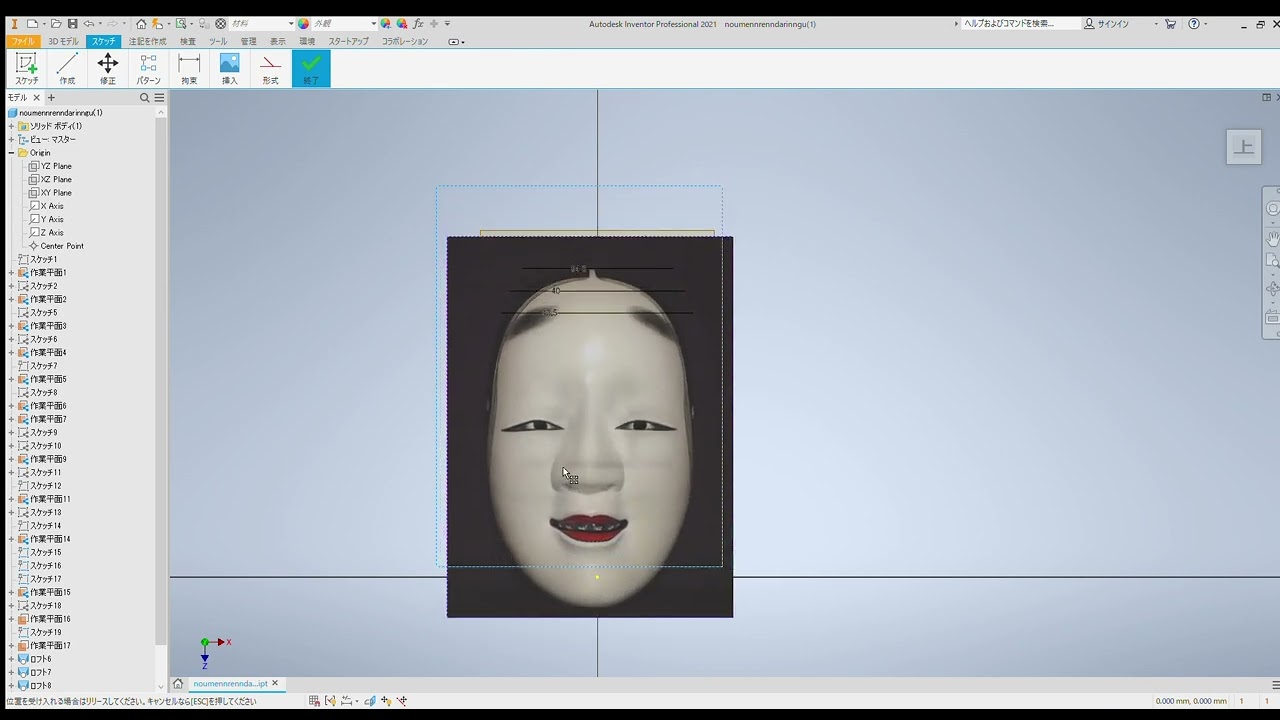Switch to the 検査 tab
Image resolution: width=1280 pixels, height=720 pixels.
[188, 41]
